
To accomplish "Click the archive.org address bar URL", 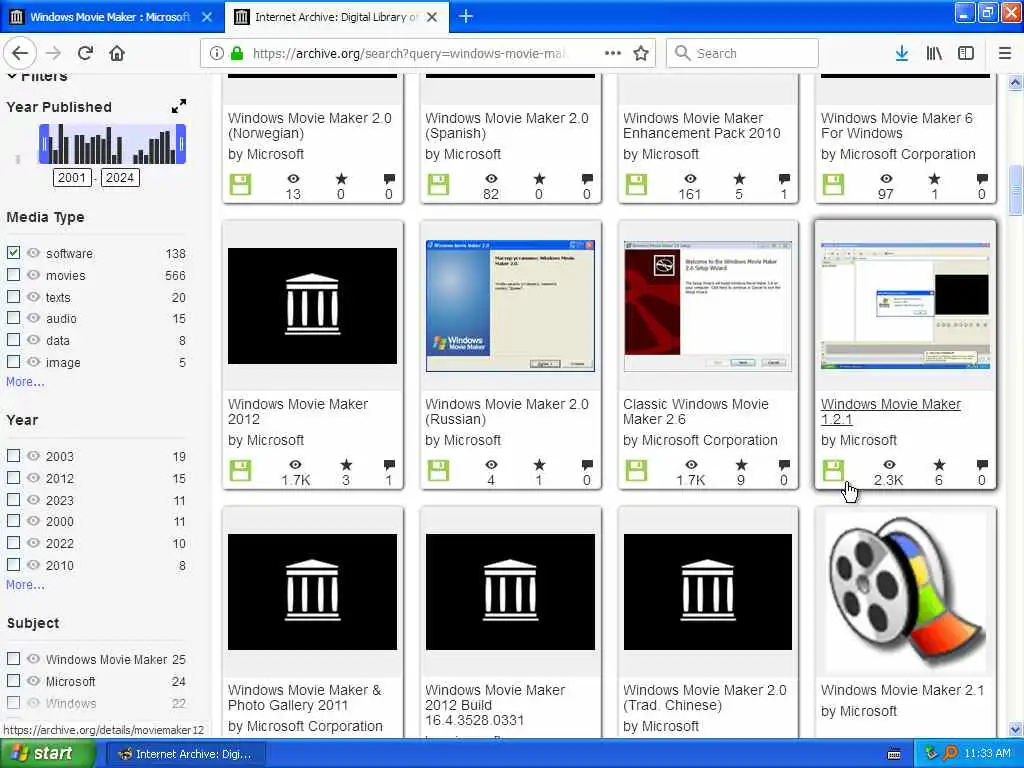I will coord(408,53).
